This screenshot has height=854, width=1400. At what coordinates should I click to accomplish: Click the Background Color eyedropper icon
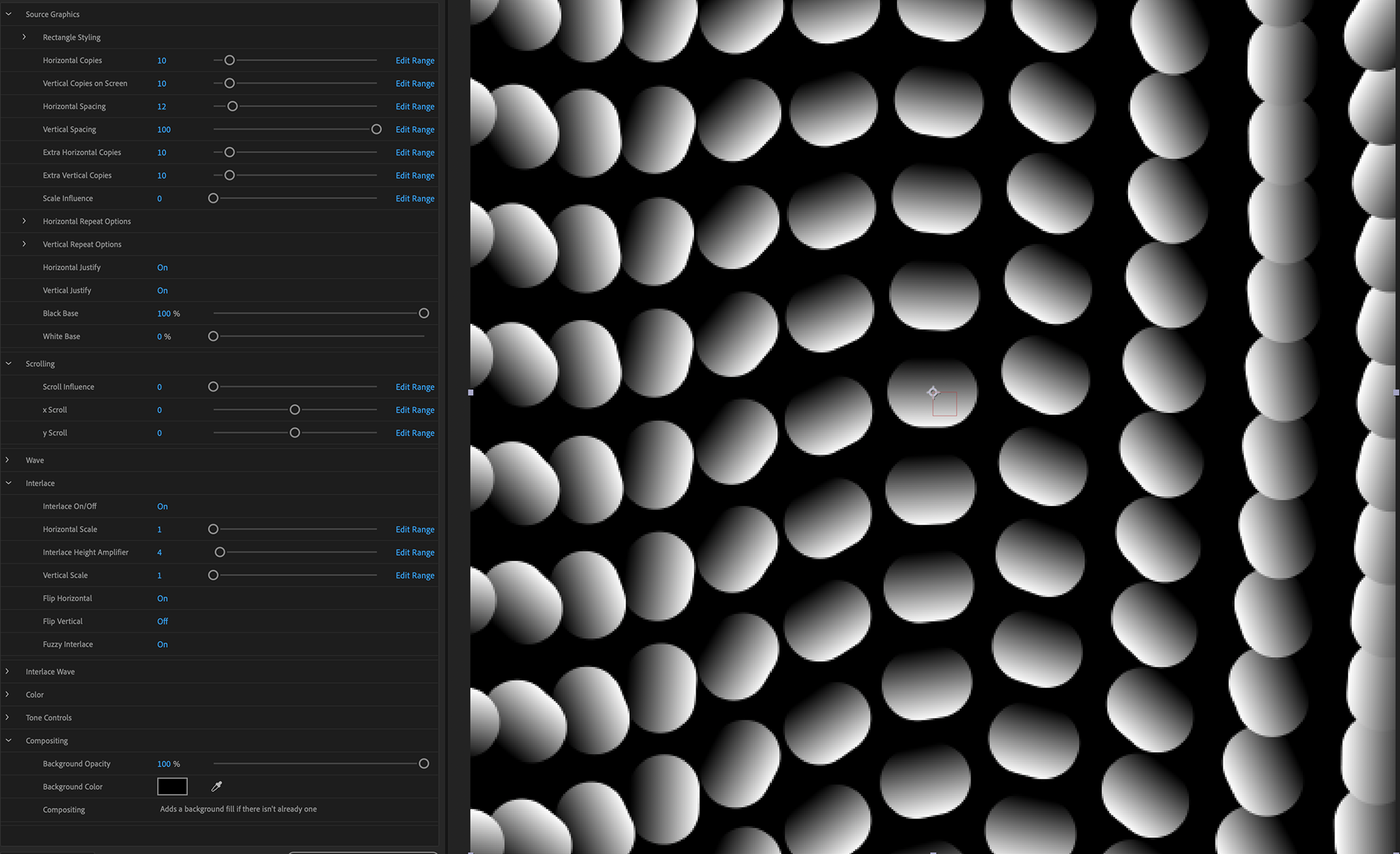(217, 786)
